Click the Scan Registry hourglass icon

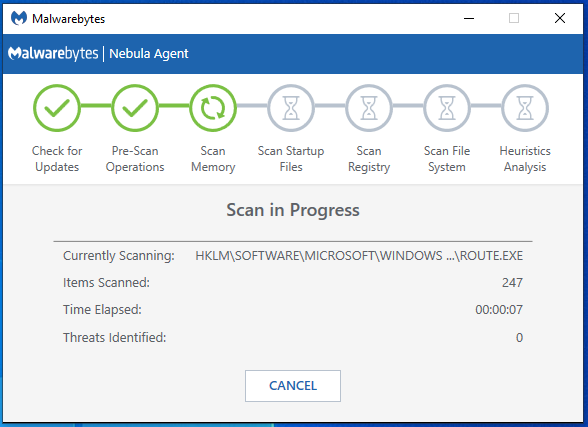(x=369, y=108)
